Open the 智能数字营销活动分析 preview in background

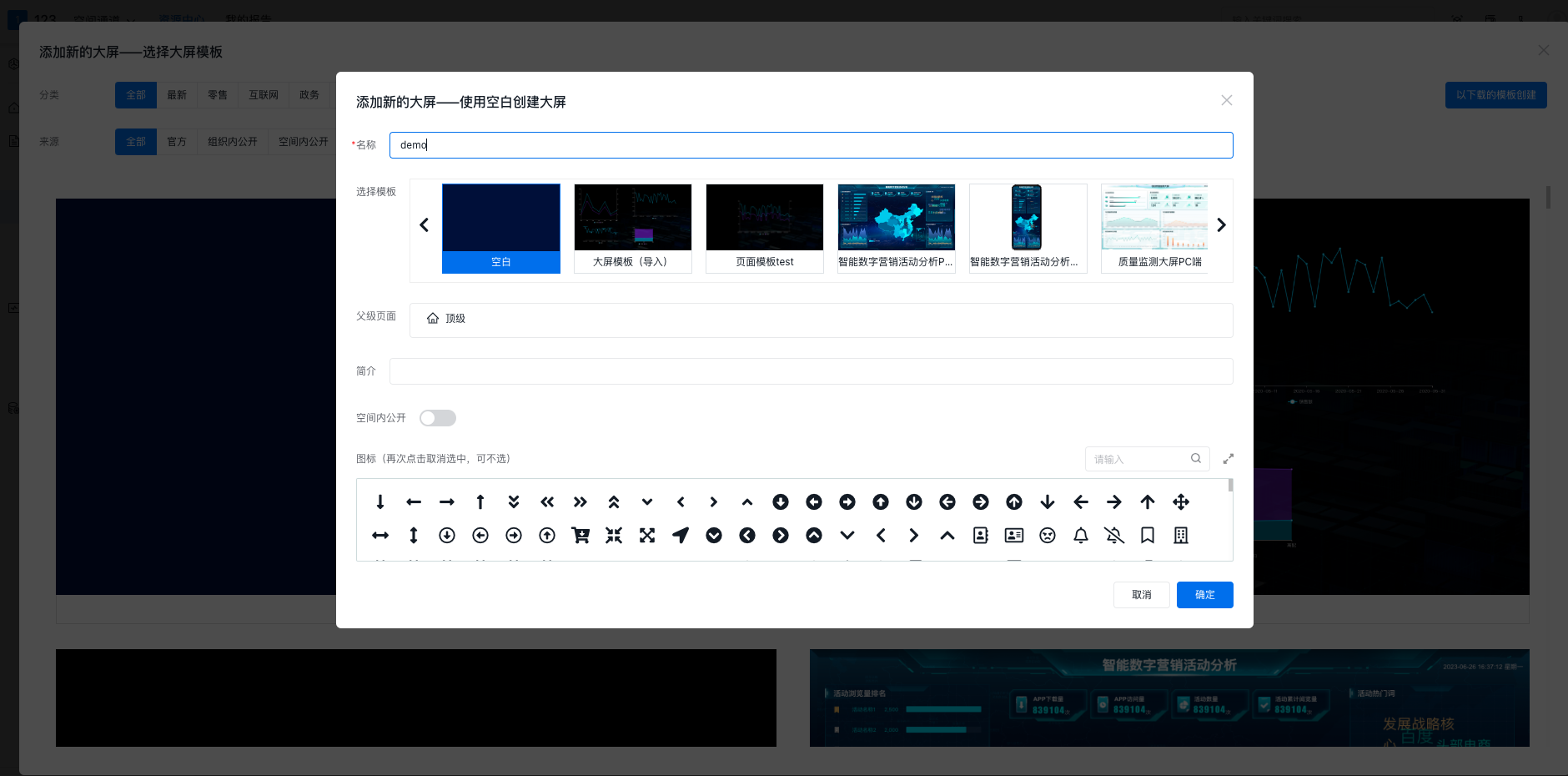coord(1169,698)
